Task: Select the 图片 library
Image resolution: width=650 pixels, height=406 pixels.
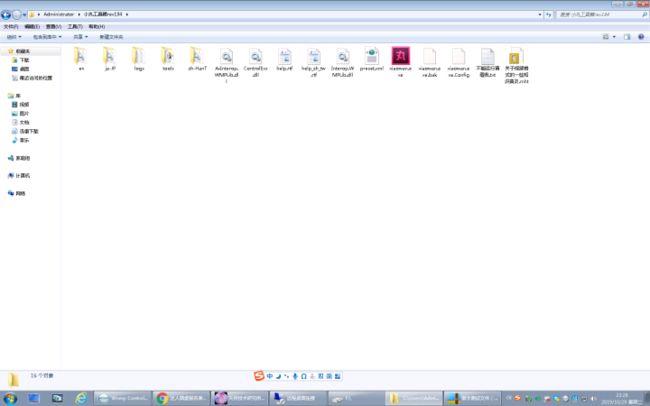Action: 24,114
